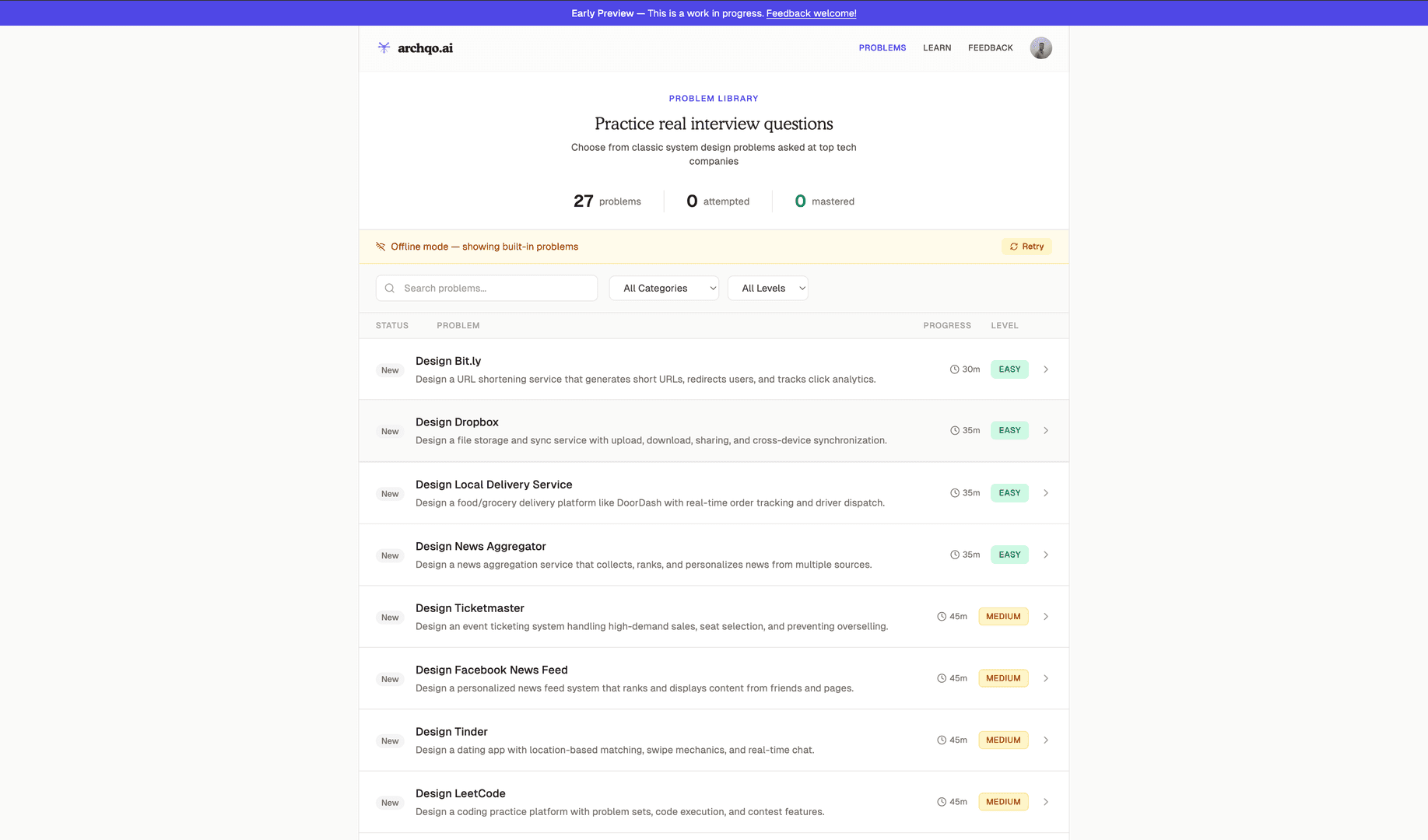Screen dimensions: 1428x840
Task: Open the Design Ticketmaster title
Action: tap(470, 608)
